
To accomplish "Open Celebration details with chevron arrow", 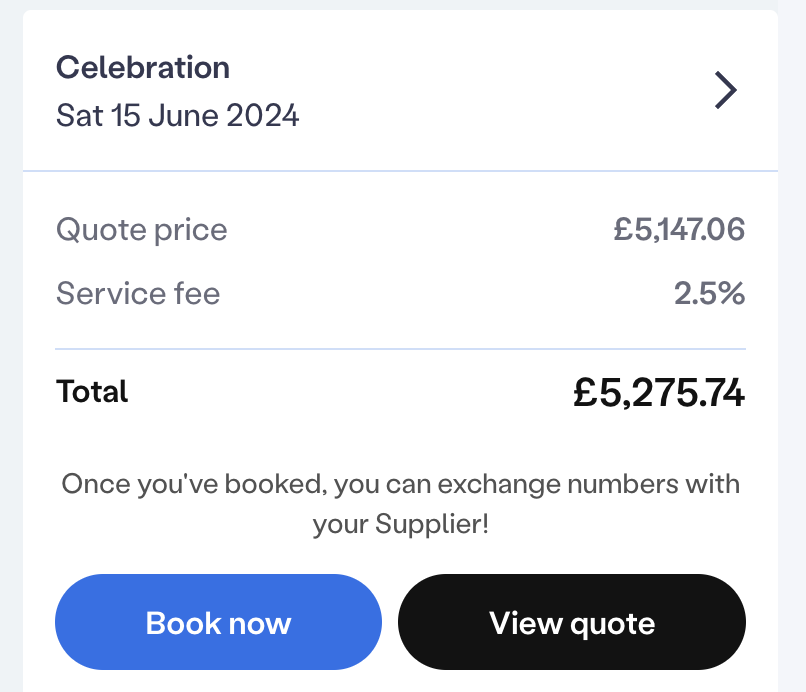I will 726,90.
